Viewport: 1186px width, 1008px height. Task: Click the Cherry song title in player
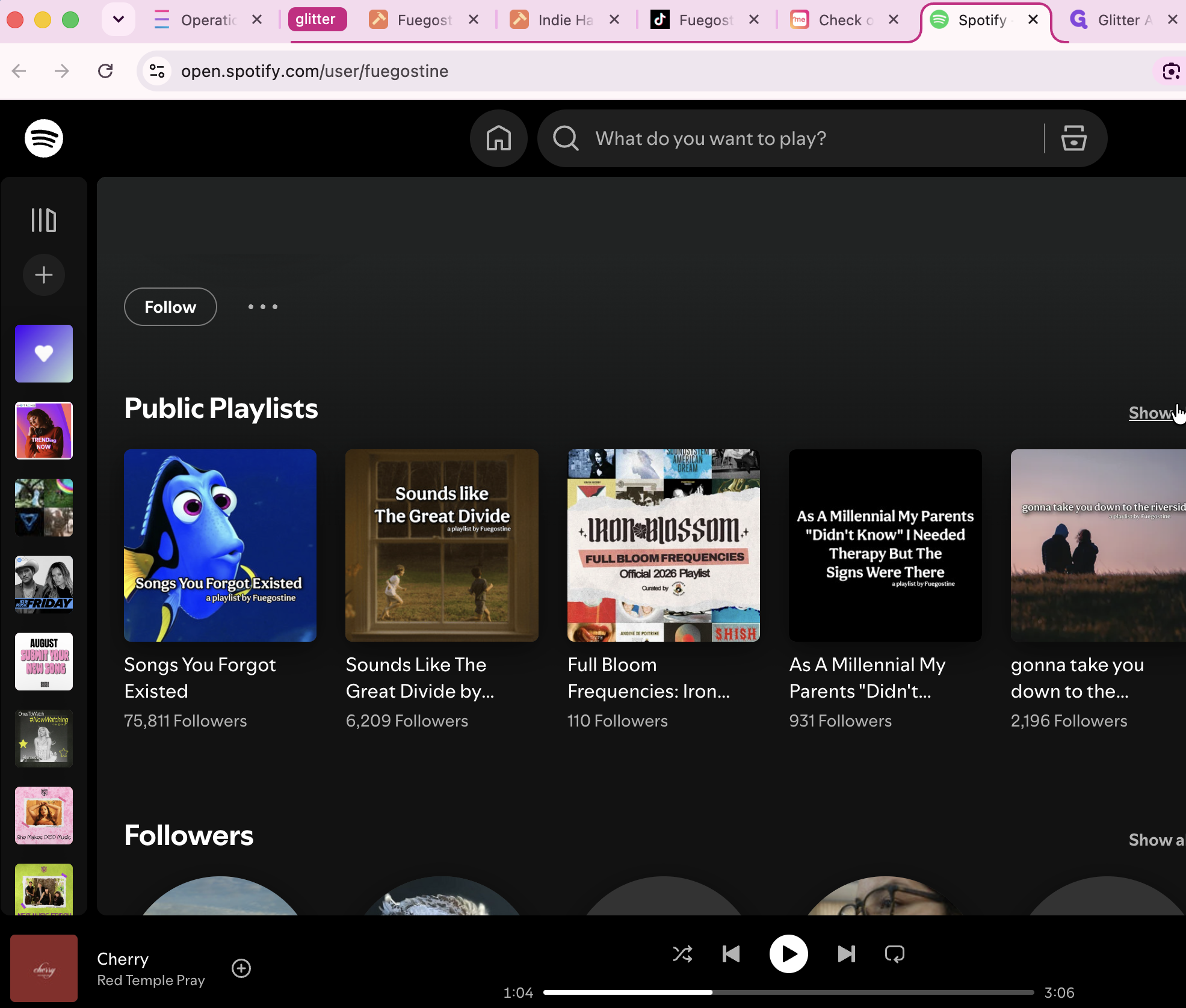(123, 959)
